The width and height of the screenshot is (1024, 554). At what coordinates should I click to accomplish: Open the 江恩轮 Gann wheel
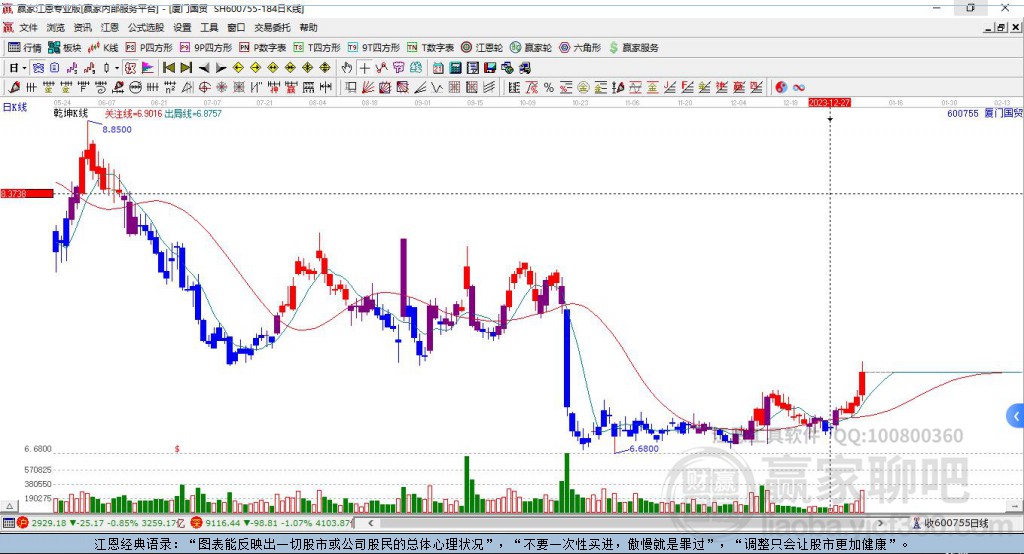pos(482,48)
